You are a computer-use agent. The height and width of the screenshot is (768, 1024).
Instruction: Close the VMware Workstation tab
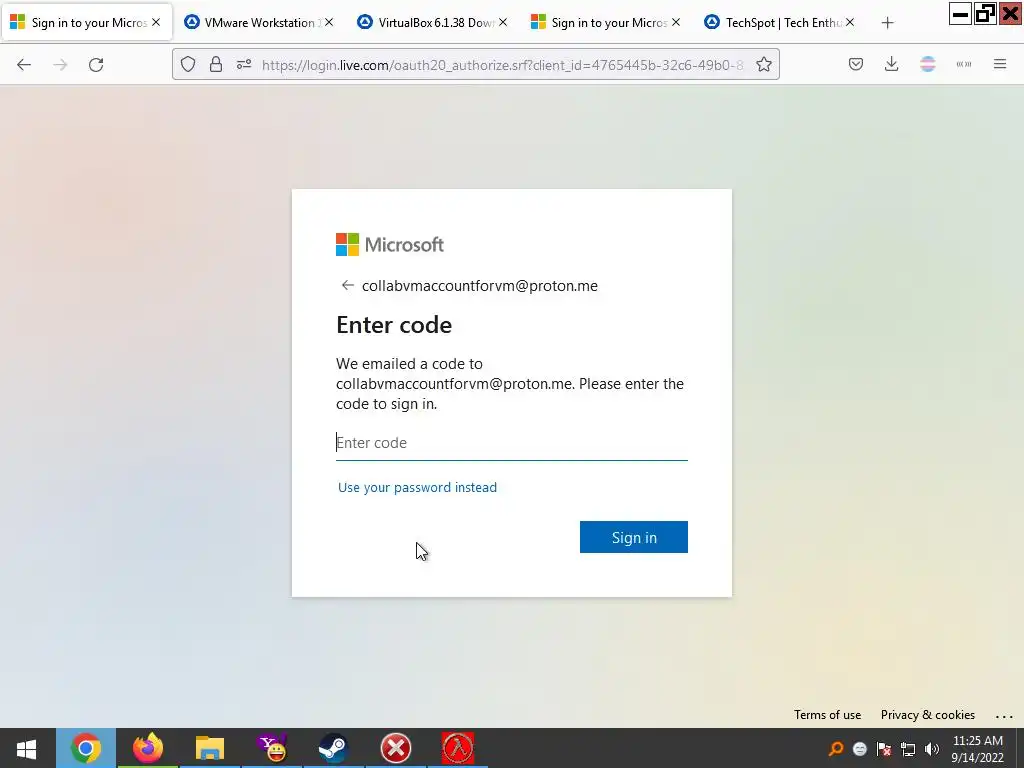(329, 22)
